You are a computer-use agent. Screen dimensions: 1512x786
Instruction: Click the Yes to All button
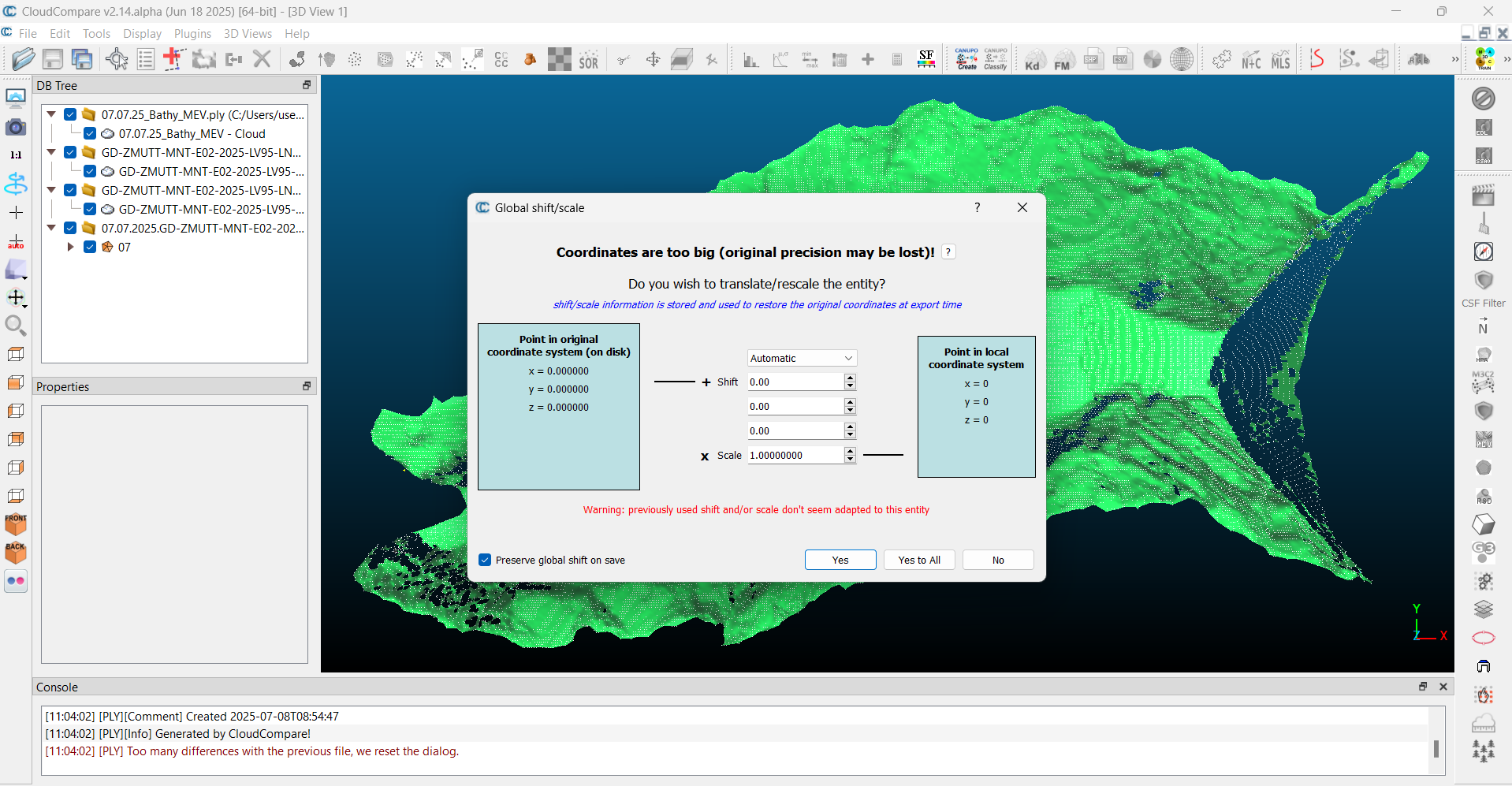click(x=919, y=560)
